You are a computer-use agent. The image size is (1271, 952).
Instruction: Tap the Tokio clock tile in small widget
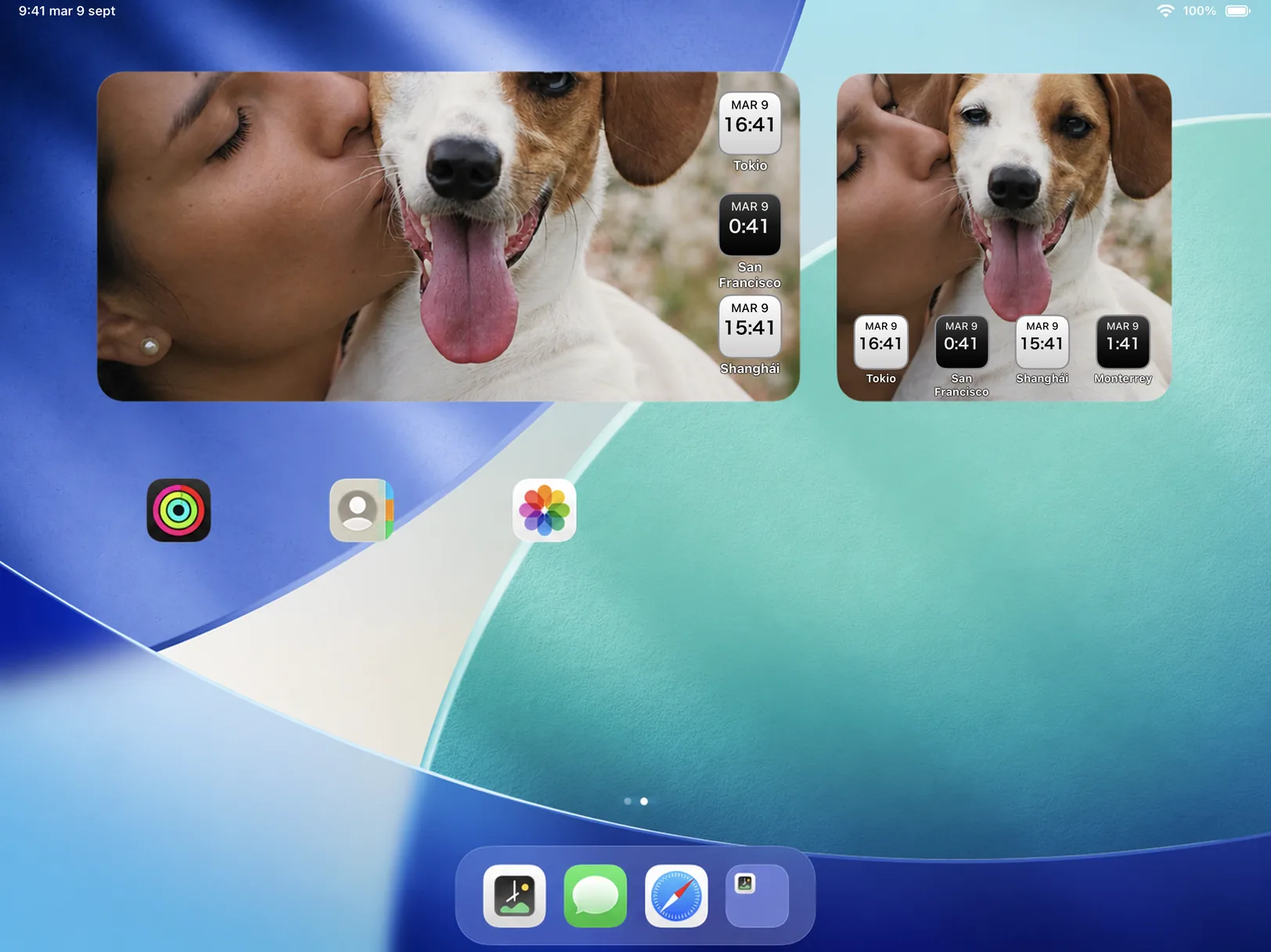[x=881, y=342]
